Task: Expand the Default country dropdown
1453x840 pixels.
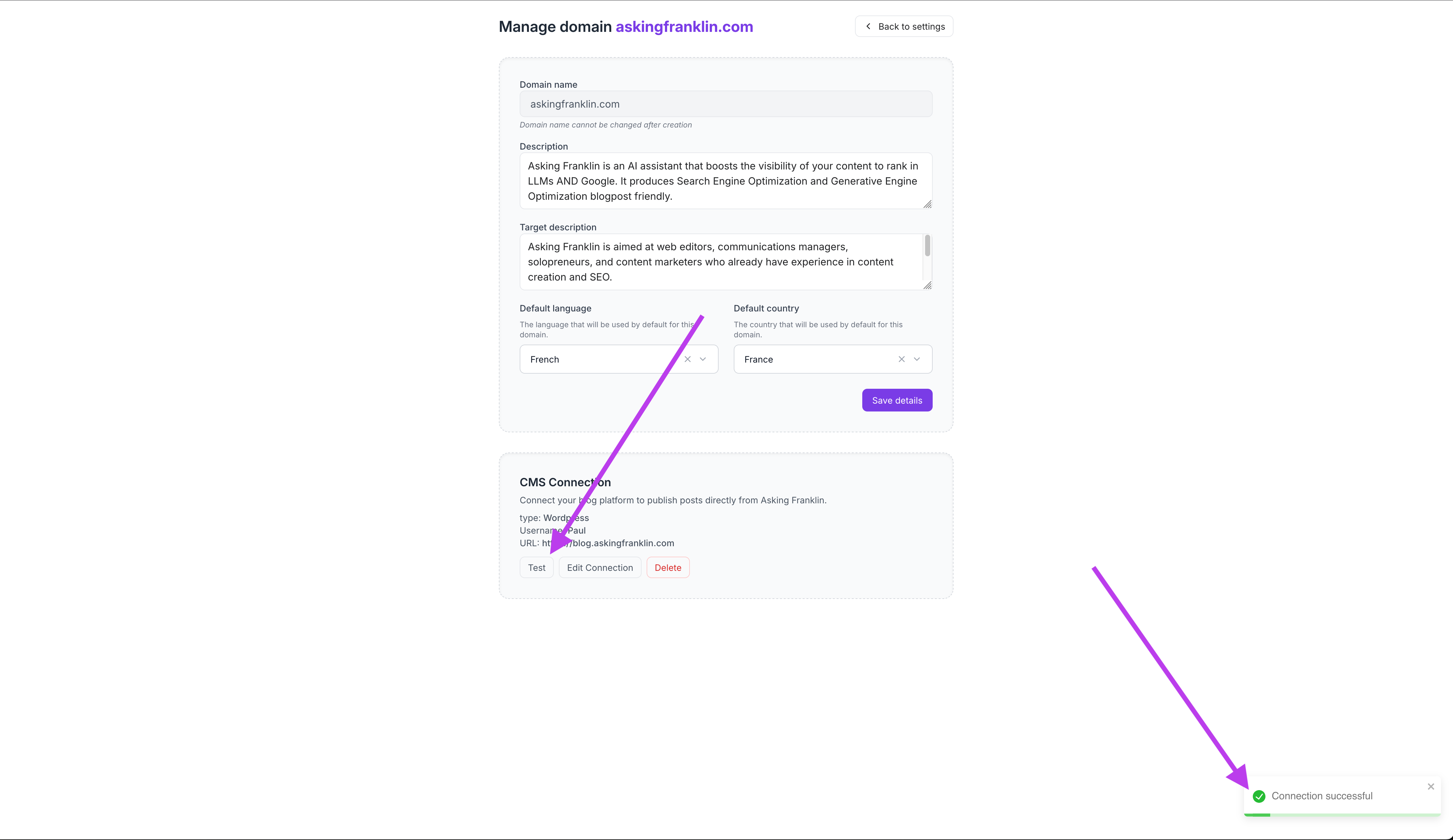Action: [x=917, y=359]
